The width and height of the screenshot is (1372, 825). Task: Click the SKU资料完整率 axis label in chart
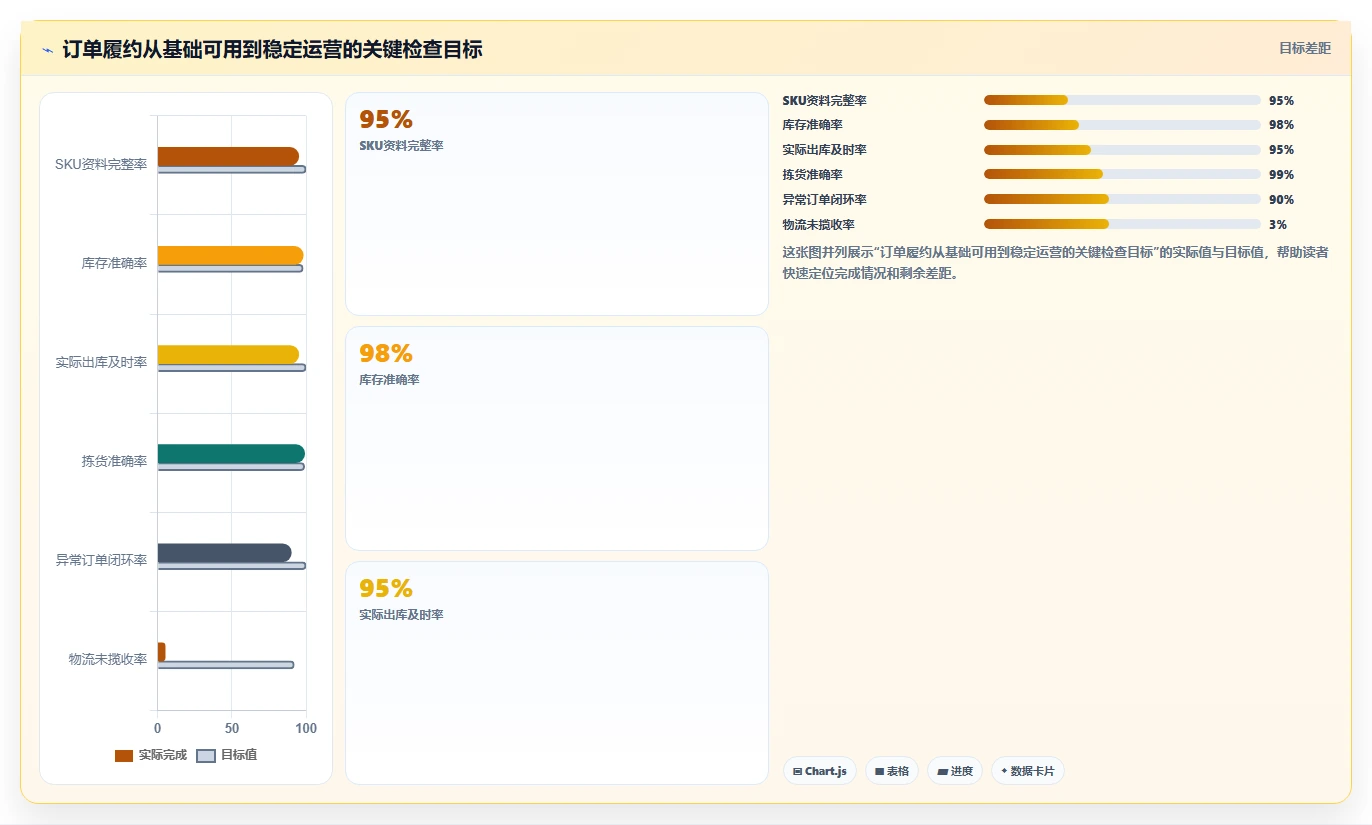[x=101, y=164]
